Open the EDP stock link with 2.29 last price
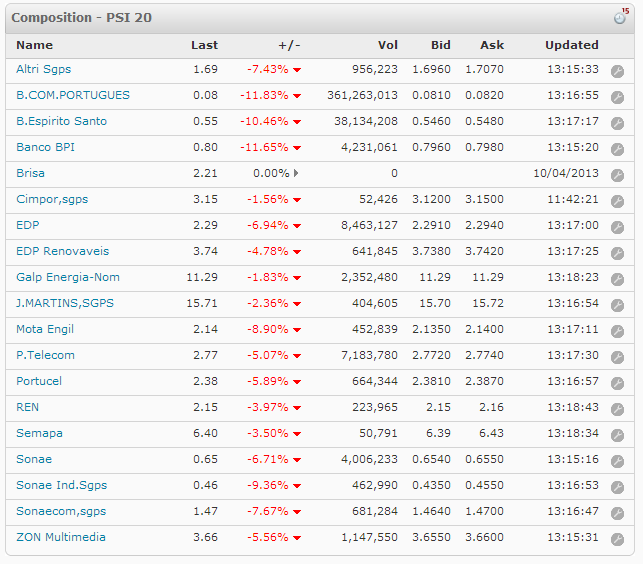The width and height of the screenshot is (643, 564). [x=28, y=225]
